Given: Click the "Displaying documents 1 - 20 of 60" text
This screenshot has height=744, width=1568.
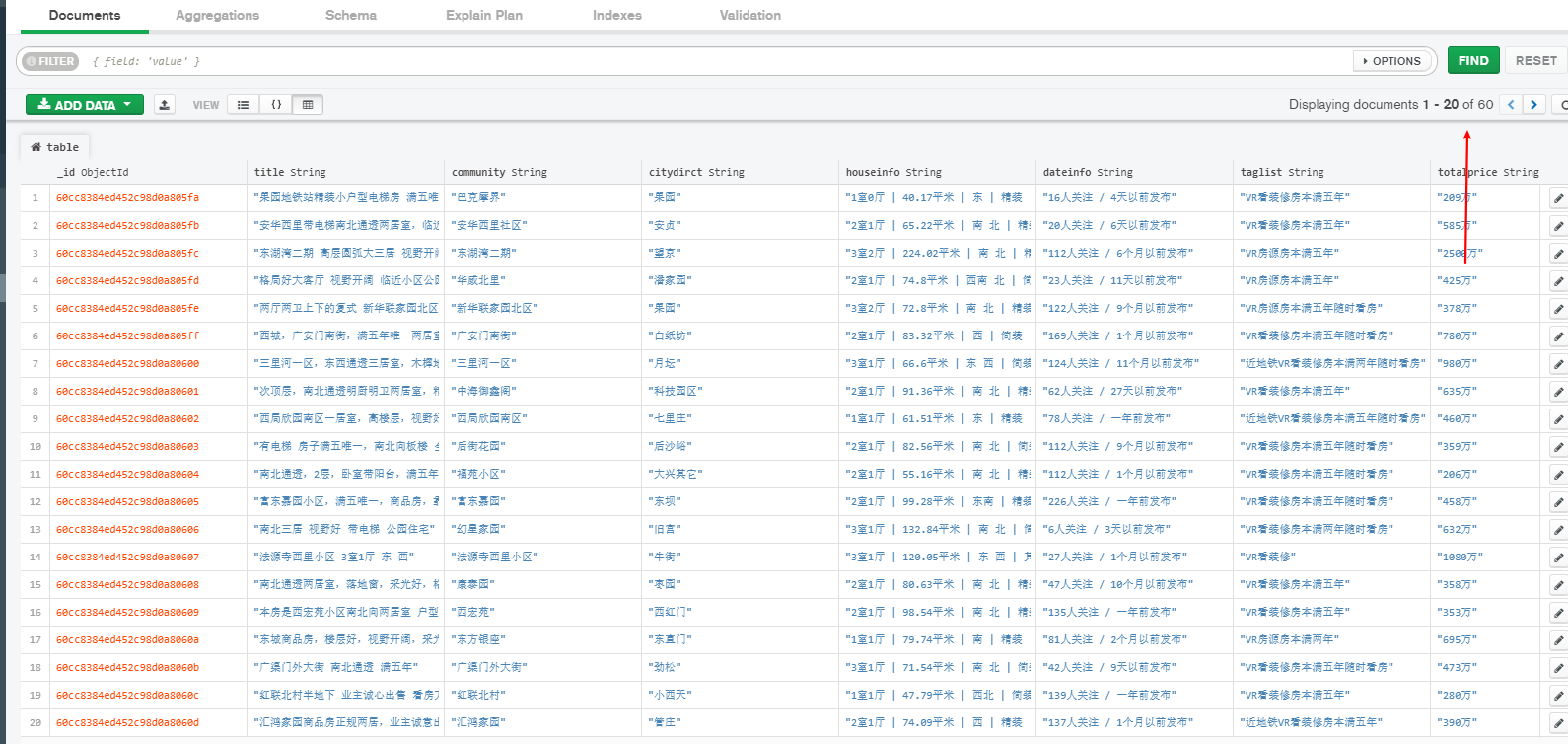Looking at the screenshot, I should [x=1390, y=105].
